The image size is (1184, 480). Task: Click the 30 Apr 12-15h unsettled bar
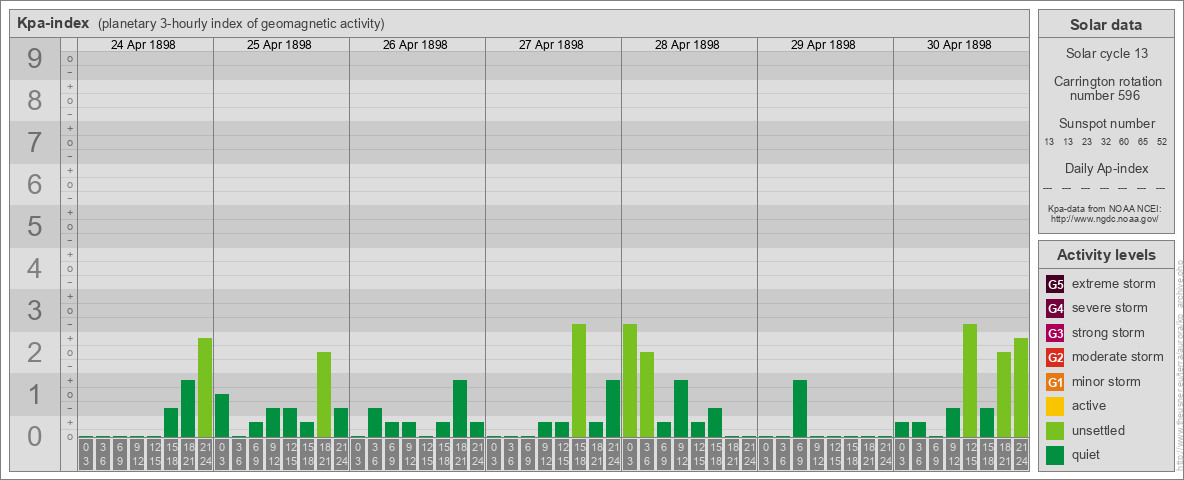click(x=970, y=381)
